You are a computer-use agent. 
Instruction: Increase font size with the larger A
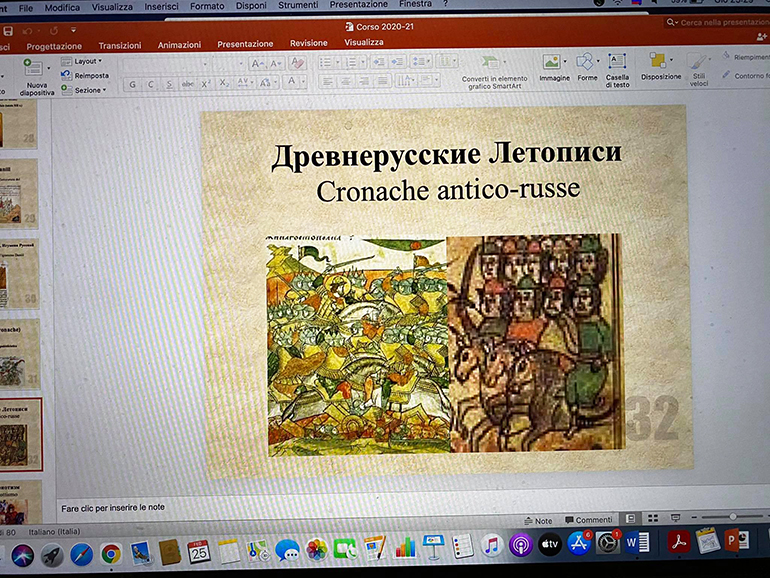[x=257, y=64]
